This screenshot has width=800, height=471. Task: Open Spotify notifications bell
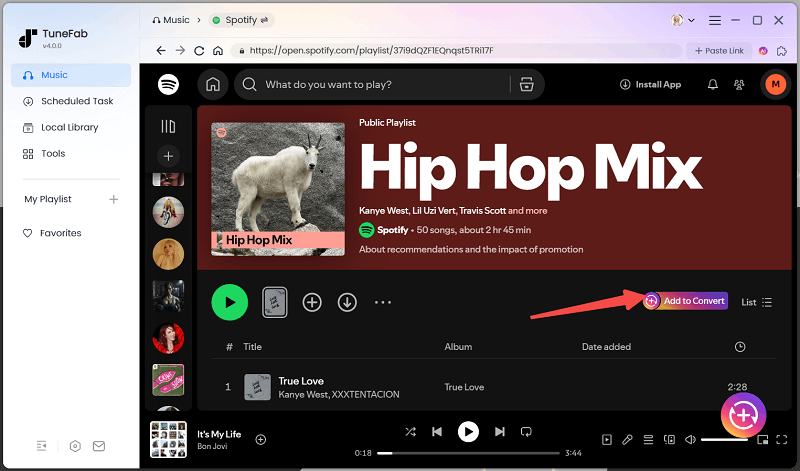pos(713,85)
